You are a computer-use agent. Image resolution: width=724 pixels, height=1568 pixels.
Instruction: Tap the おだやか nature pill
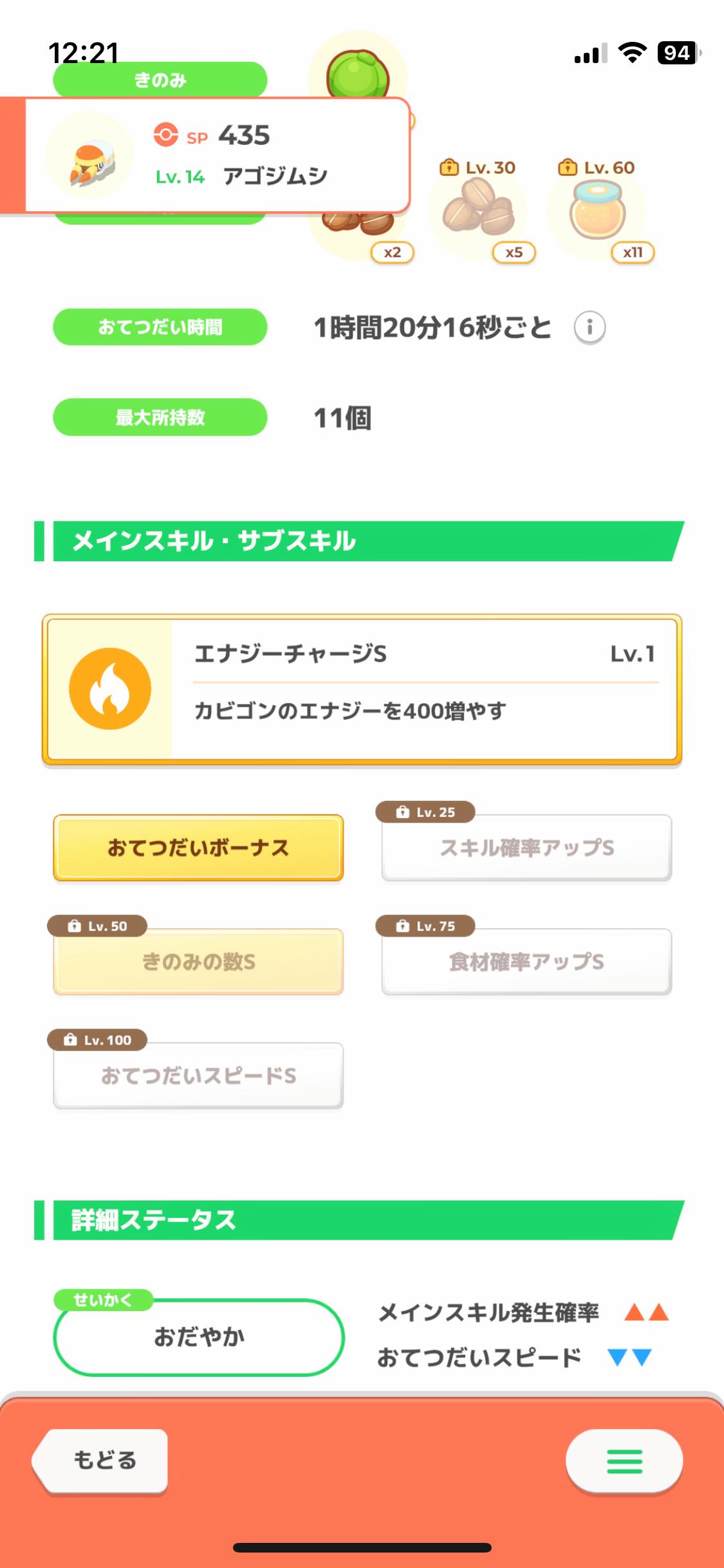click(199, 1337)
